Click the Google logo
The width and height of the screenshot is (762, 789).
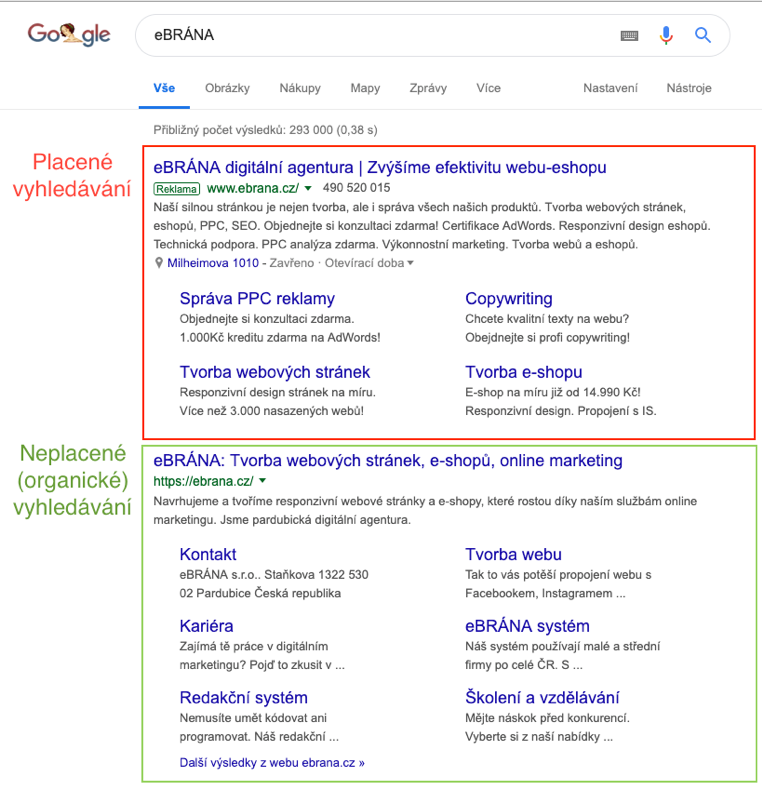[x=68, y=35]
